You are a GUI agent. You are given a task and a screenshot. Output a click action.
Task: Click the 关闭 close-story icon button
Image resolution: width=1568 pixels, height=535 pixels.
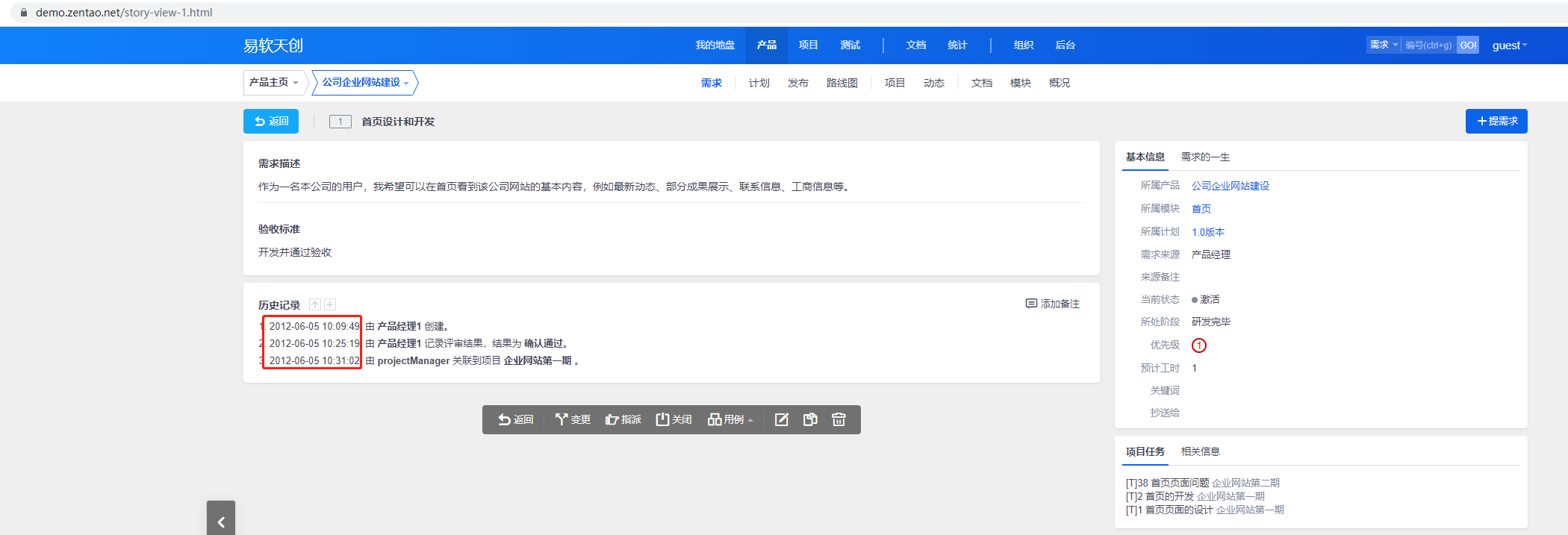point(673,419)
